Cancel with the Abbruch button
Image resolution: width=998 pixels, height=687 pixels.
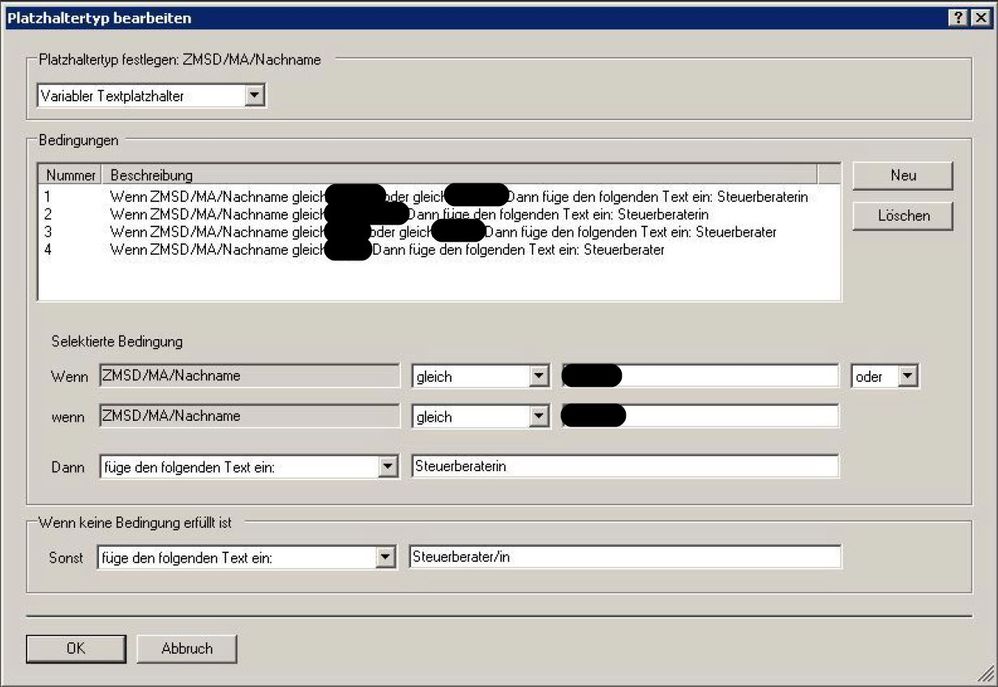pyautogui.click(x=186, y=648)
